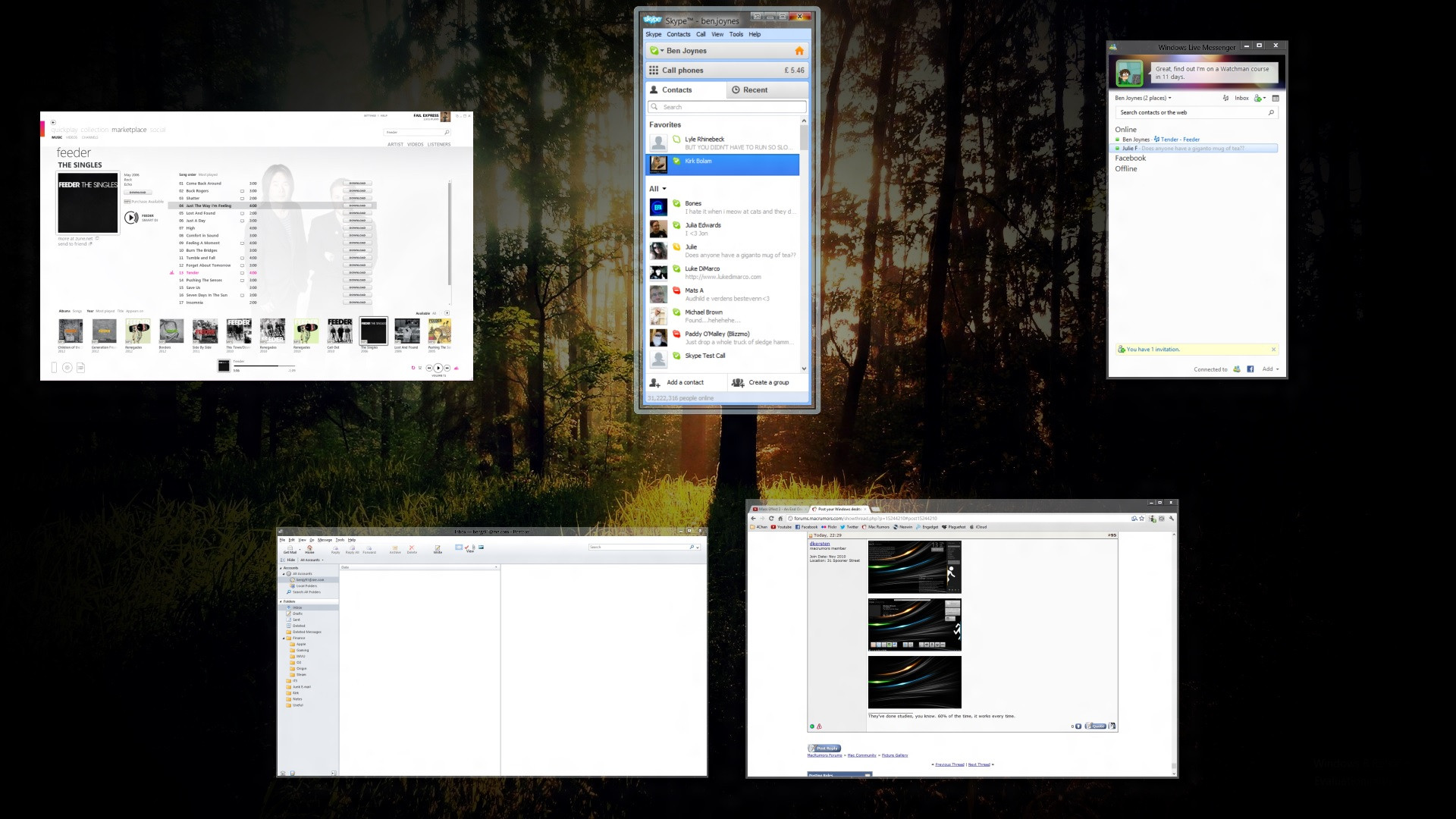Open Facebook icon in Messenger footer

click(1250, 369)
